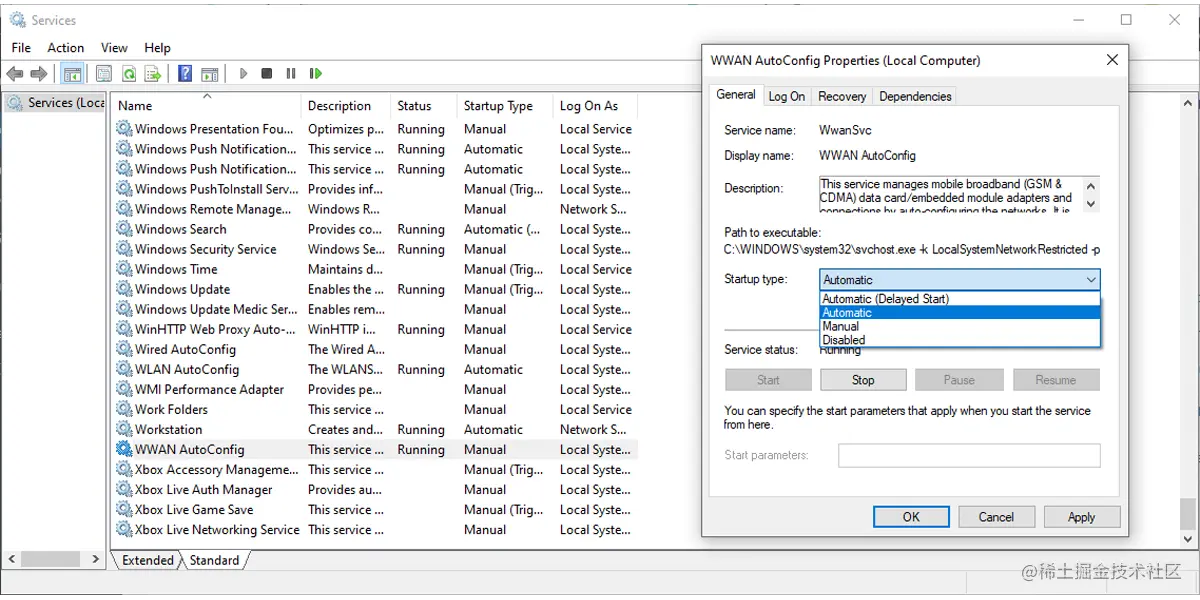Click console tree scrollbar right arrow
Viewport: 1200px width, 600px height.
point(96,560)
